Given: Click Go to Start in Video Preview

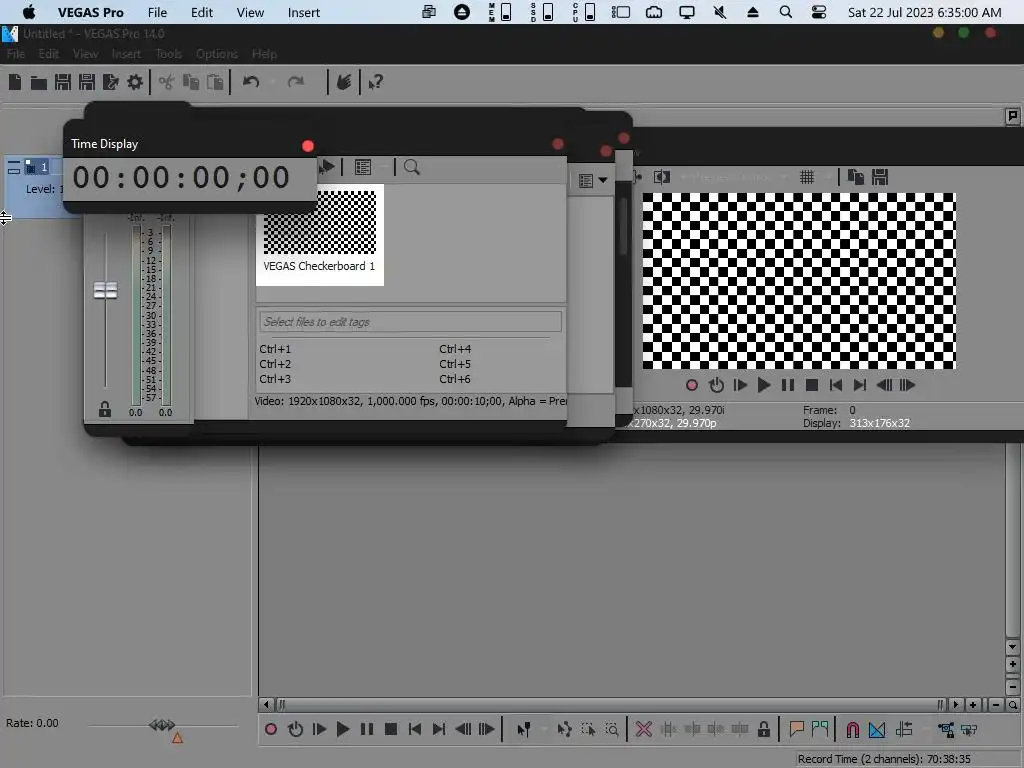Looking at the screenshot, I should (836, 385).
